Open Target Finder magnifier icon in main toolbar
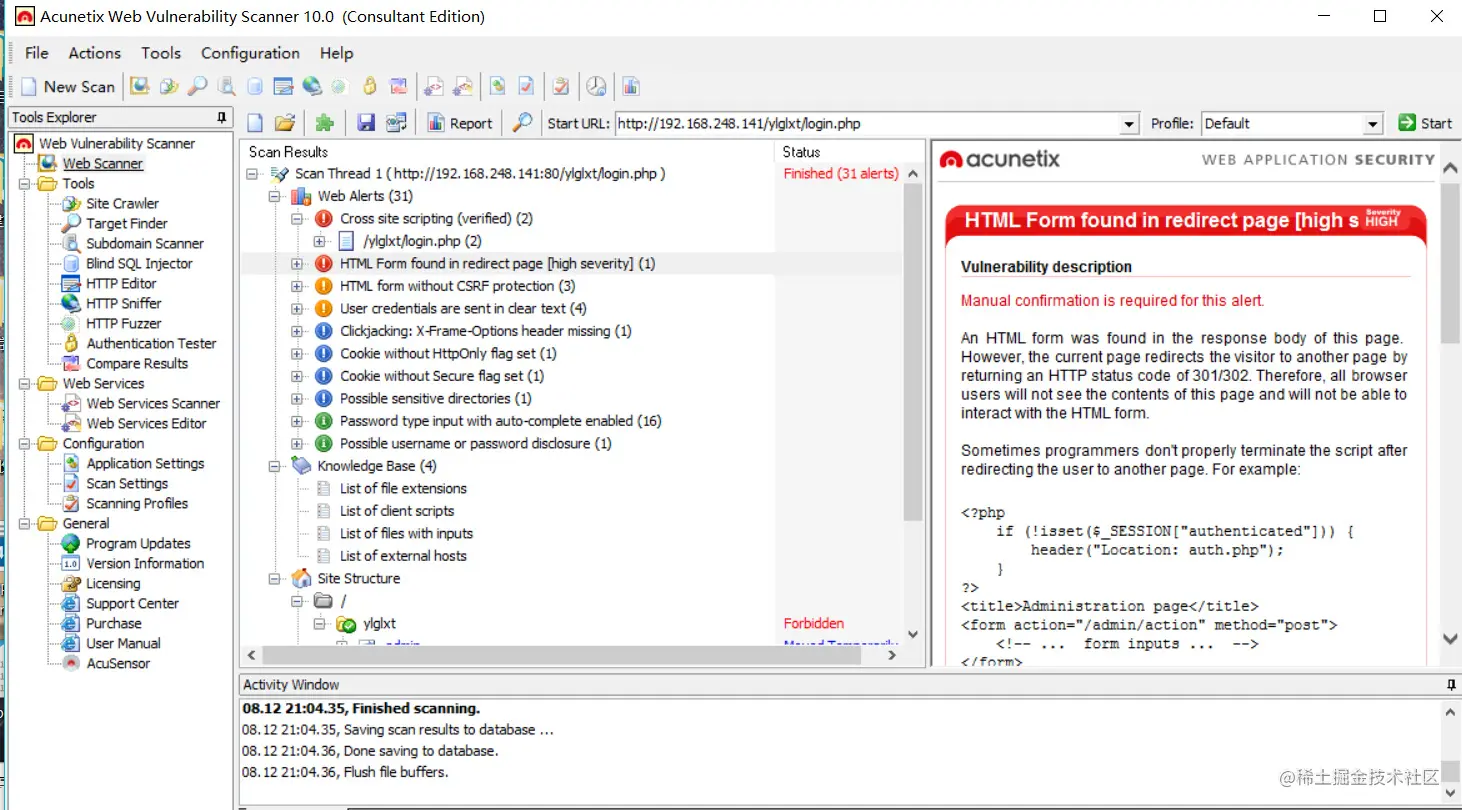The width and height of the screenshot is (1462, 810). 197,87
